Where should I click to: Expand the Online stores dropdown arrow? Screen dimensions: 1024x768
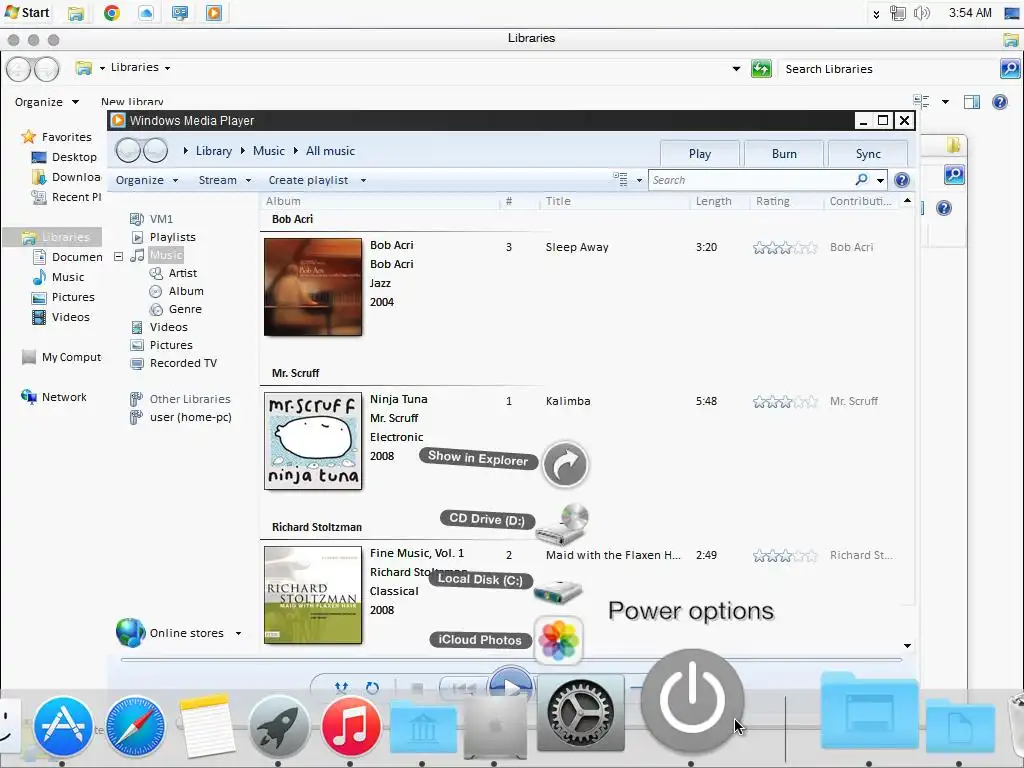[238, 633]
